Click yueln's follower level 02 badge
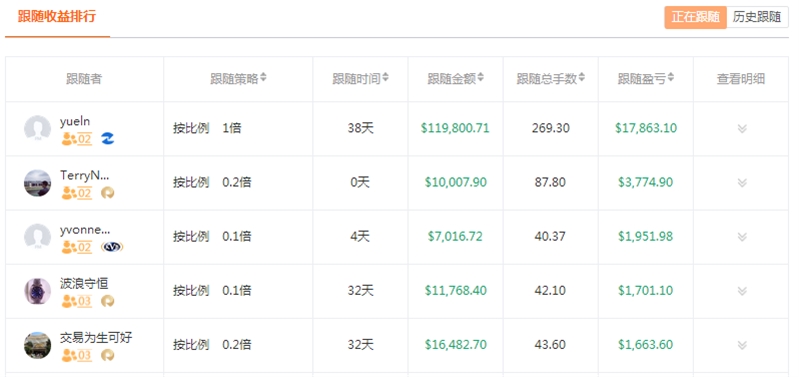799x377 pixels. coord(76,139)
